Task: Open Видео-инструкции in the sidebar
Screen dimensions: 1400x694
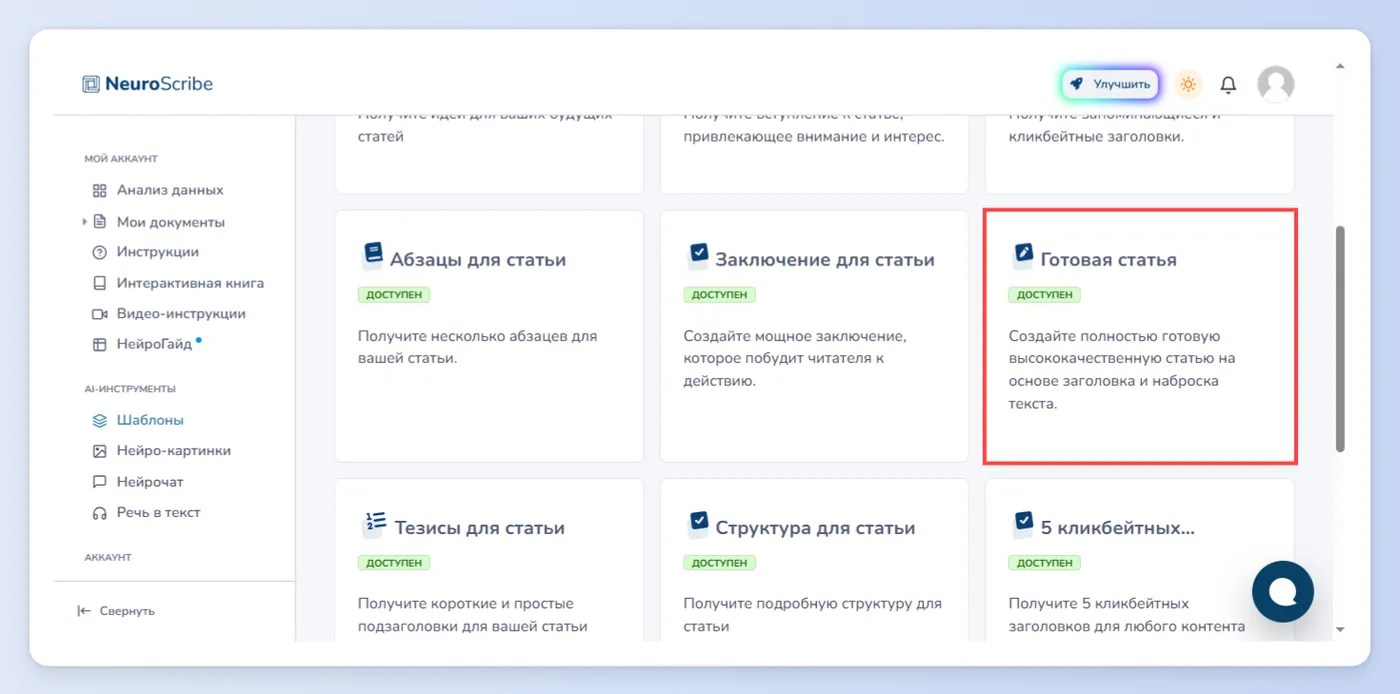Action: click(180, 313)
